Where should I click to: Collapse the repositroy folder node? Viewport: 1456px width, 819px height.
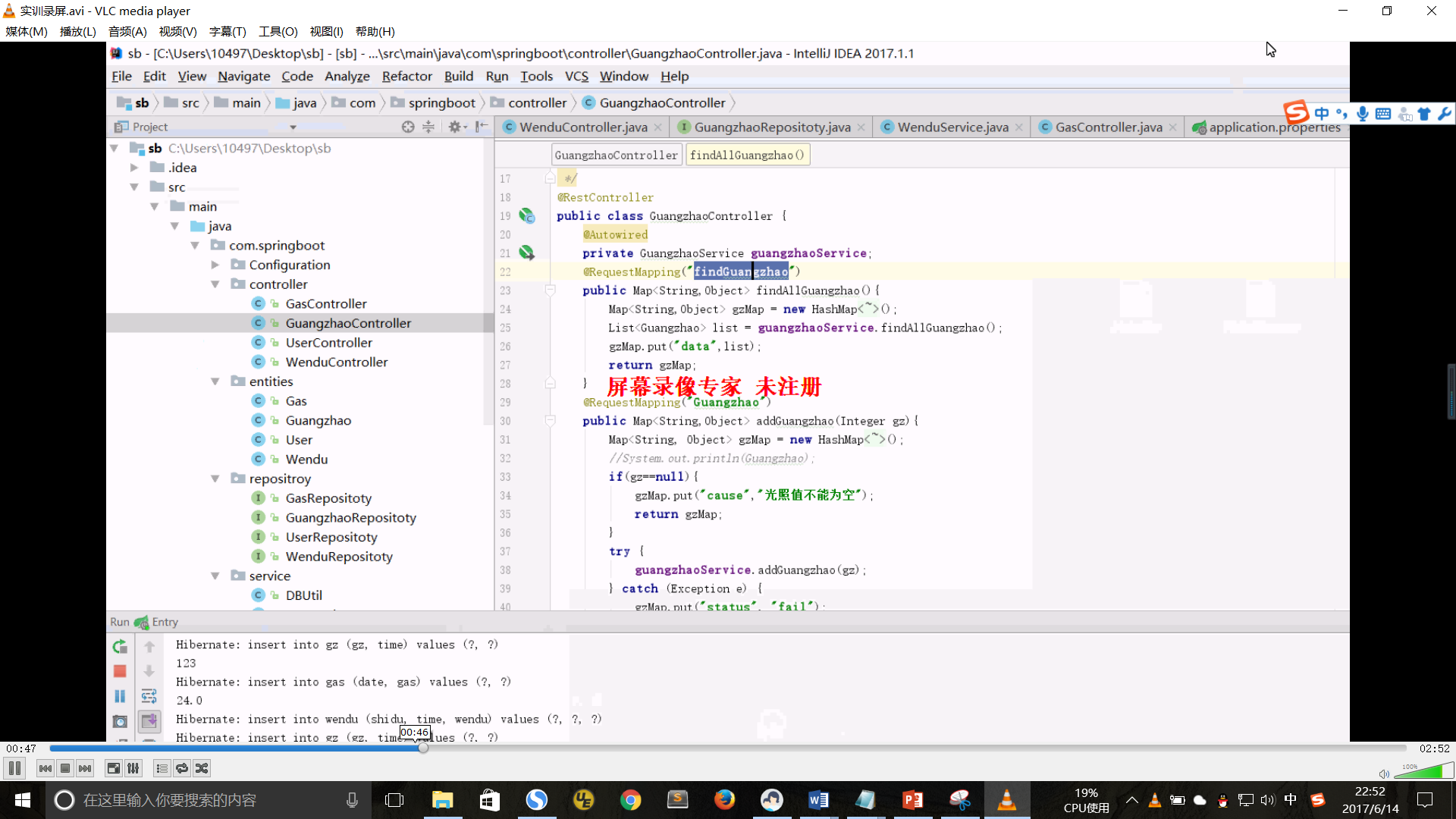click(x=215, y=479)
